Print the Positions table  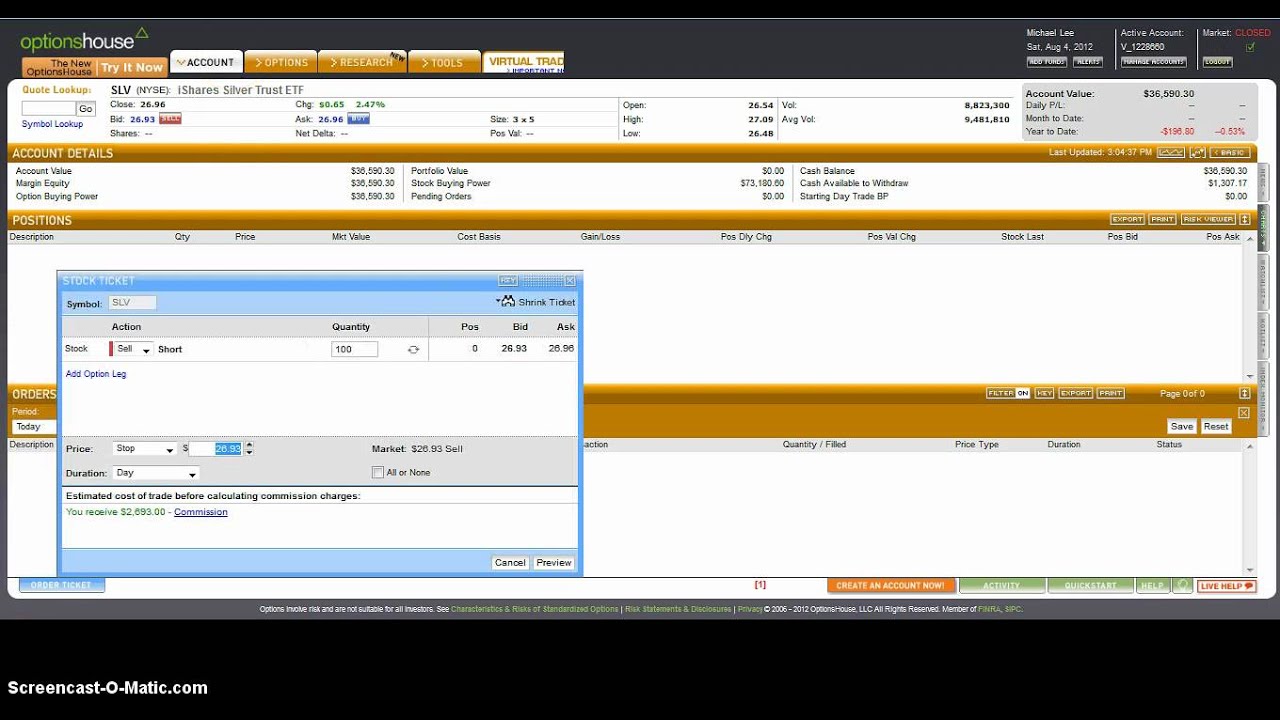pos(1162,219)
